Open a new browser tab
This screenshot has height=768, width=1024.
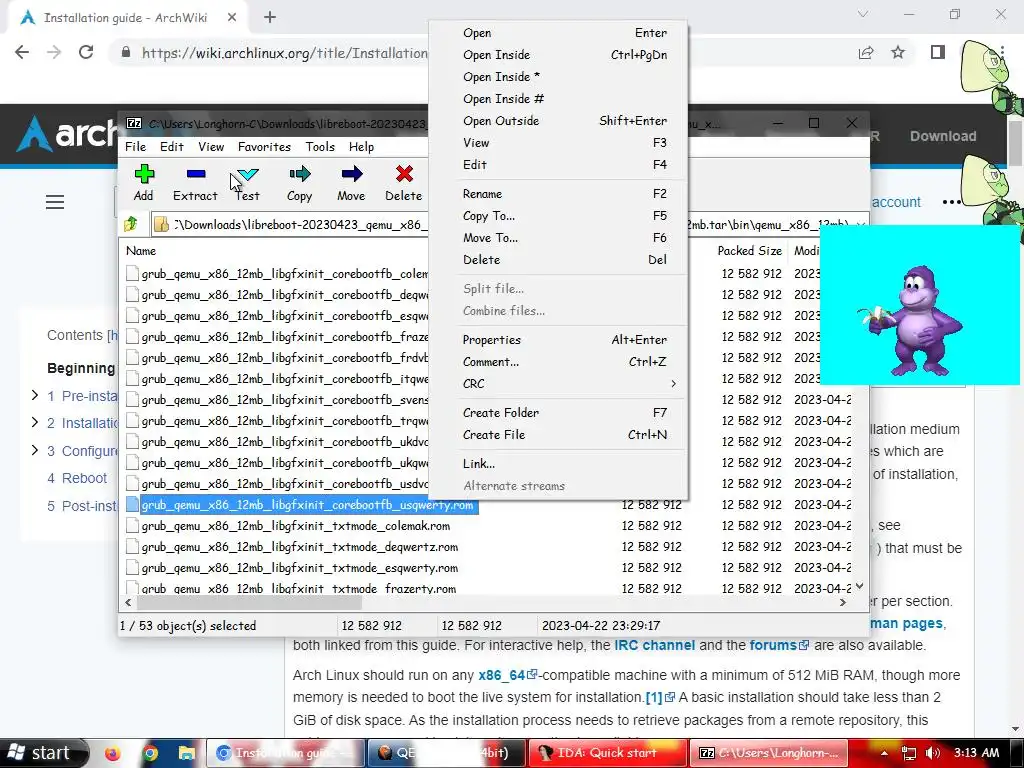[x=270, y=18]
